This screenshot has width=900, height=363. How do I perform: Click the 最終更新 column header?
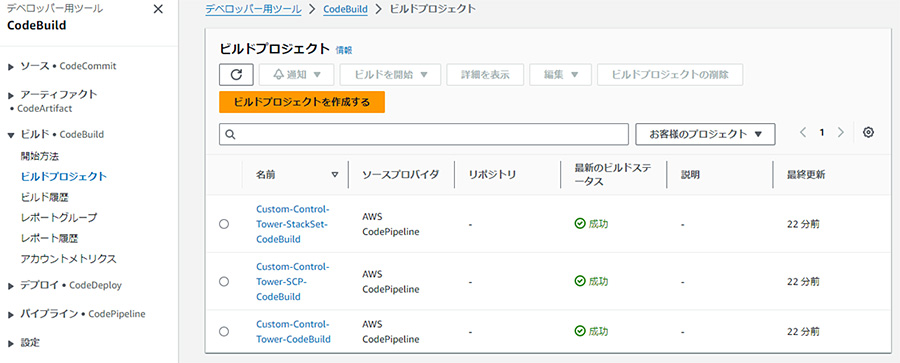[x=806, y=175]
